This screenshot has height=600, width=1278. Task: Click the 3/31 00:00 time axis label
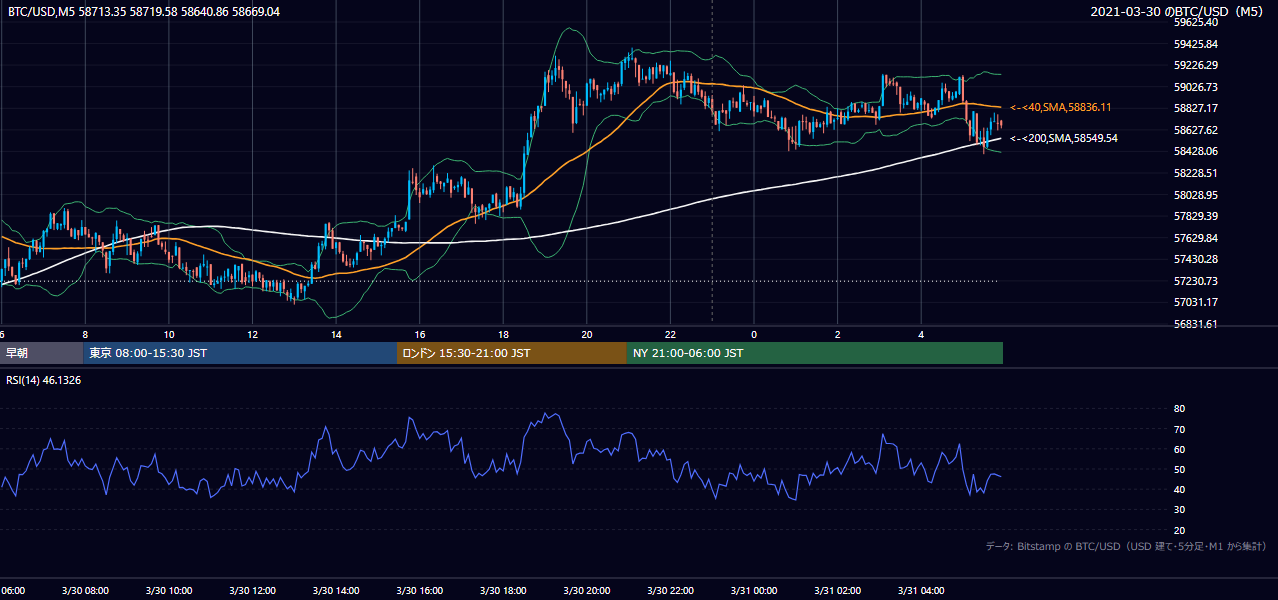tap(754, 591)
